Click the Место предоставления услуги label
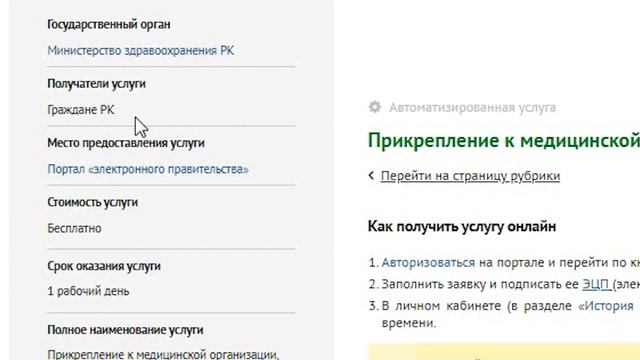 click(126, 143)
